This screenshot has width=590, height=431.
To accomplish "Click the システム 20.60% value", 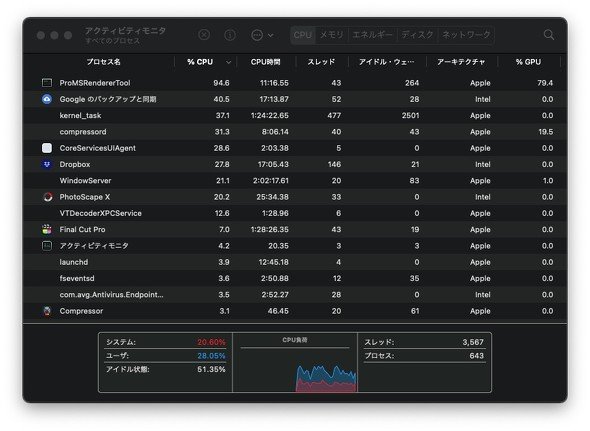I will tap(211, 342).
